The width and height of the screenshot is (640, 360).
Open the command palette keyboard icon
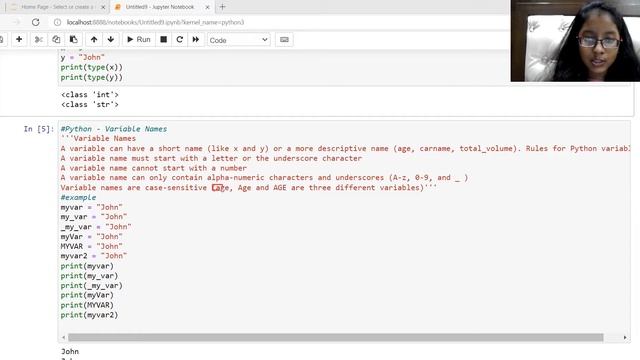click(x=284, y=40)
